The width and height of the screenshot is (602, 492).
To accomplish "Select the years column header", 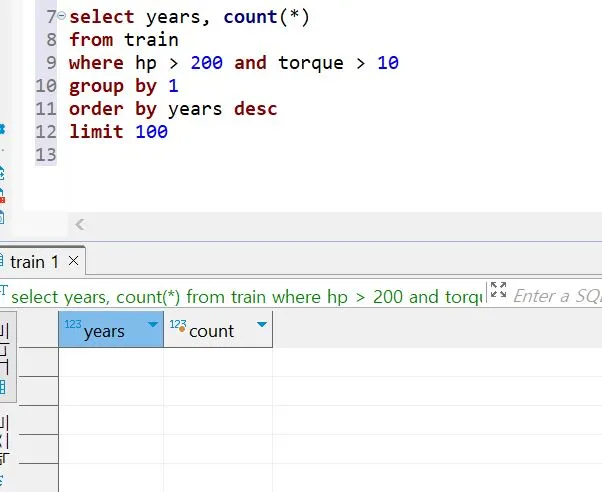I will 111,330.
